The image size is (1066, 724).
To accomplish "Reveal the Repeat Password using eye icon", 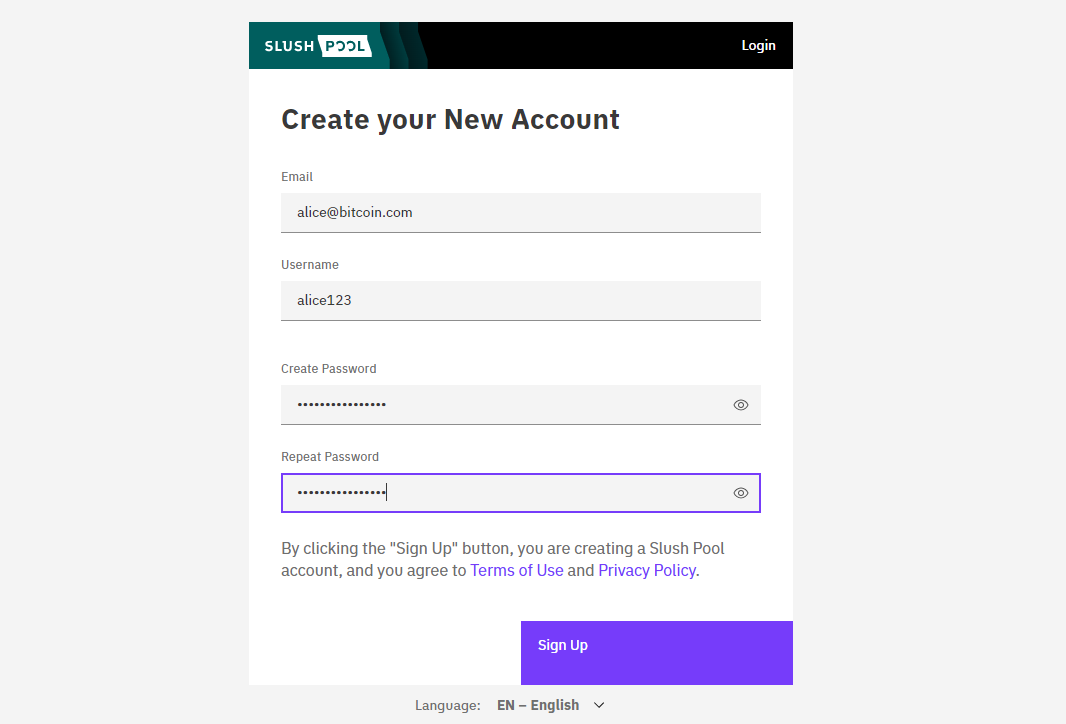I will [x=741, y=493].
